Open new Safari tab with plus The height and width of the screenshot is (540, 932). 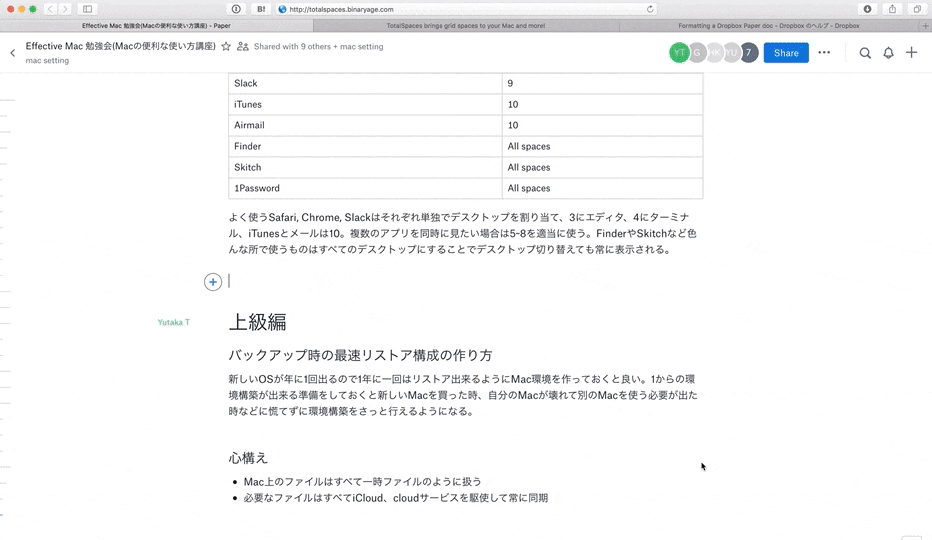(x=925, y=26)
